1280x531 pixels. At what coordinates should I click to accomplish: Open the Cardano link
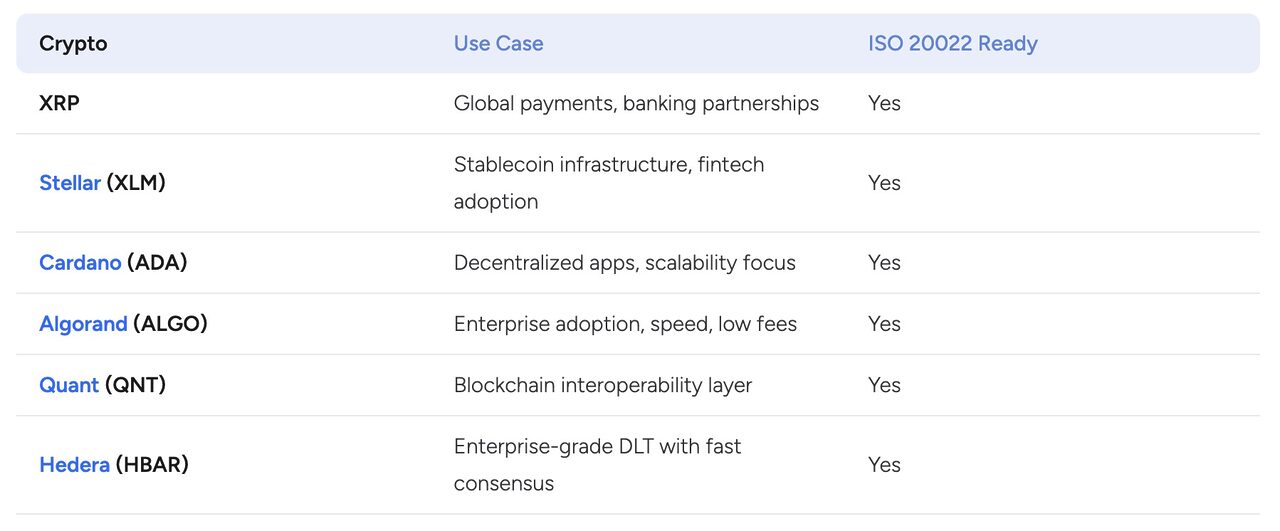[x=80, y=263]
